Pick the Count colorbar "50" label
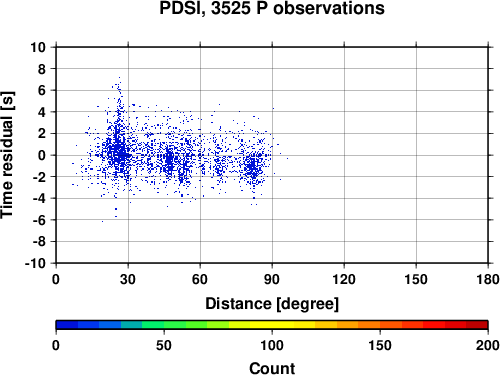This screenshot has height=375, width=500. click(164, 345)
